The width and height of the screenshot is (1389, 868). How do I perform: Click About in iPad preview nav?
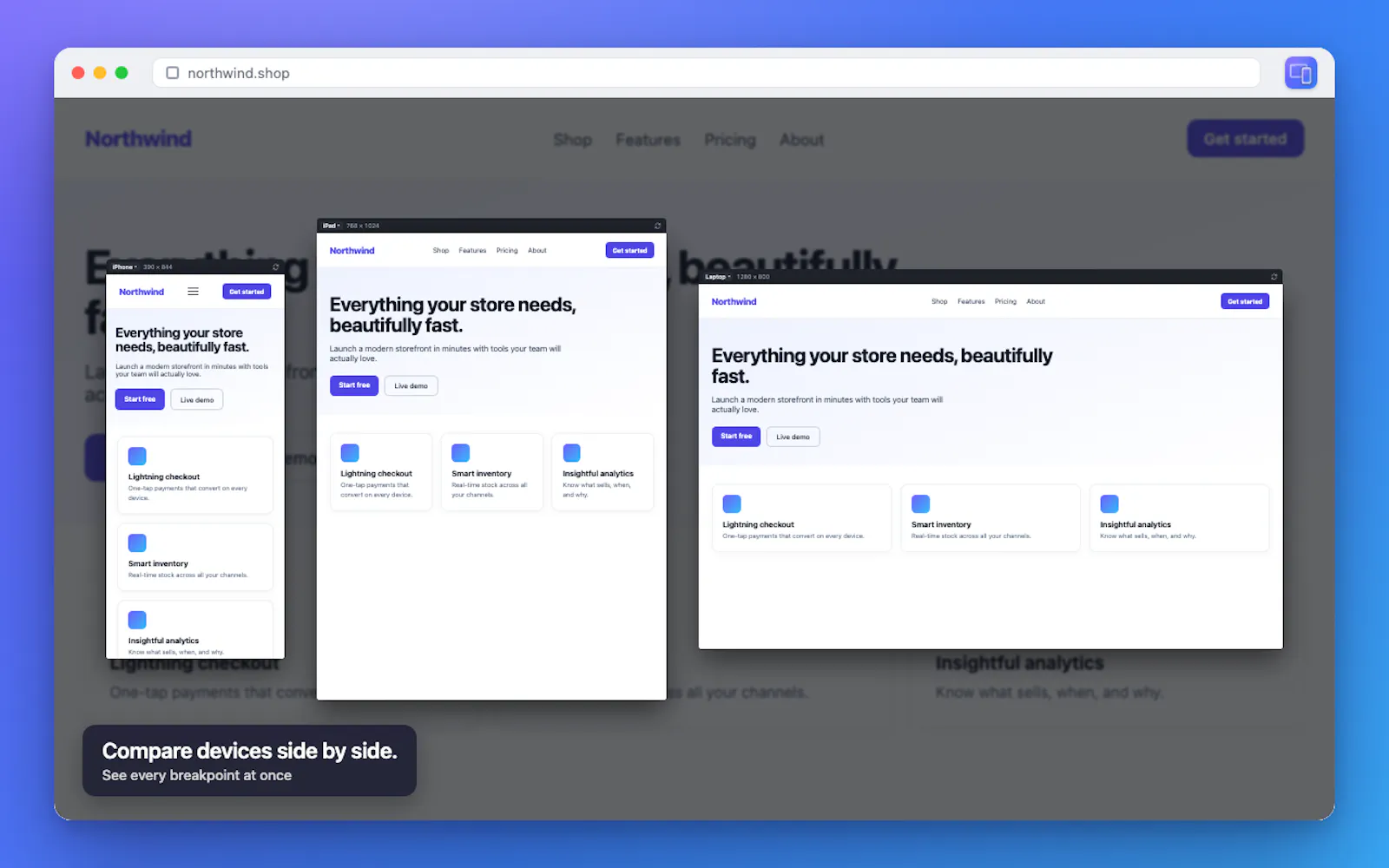(537, 251)
